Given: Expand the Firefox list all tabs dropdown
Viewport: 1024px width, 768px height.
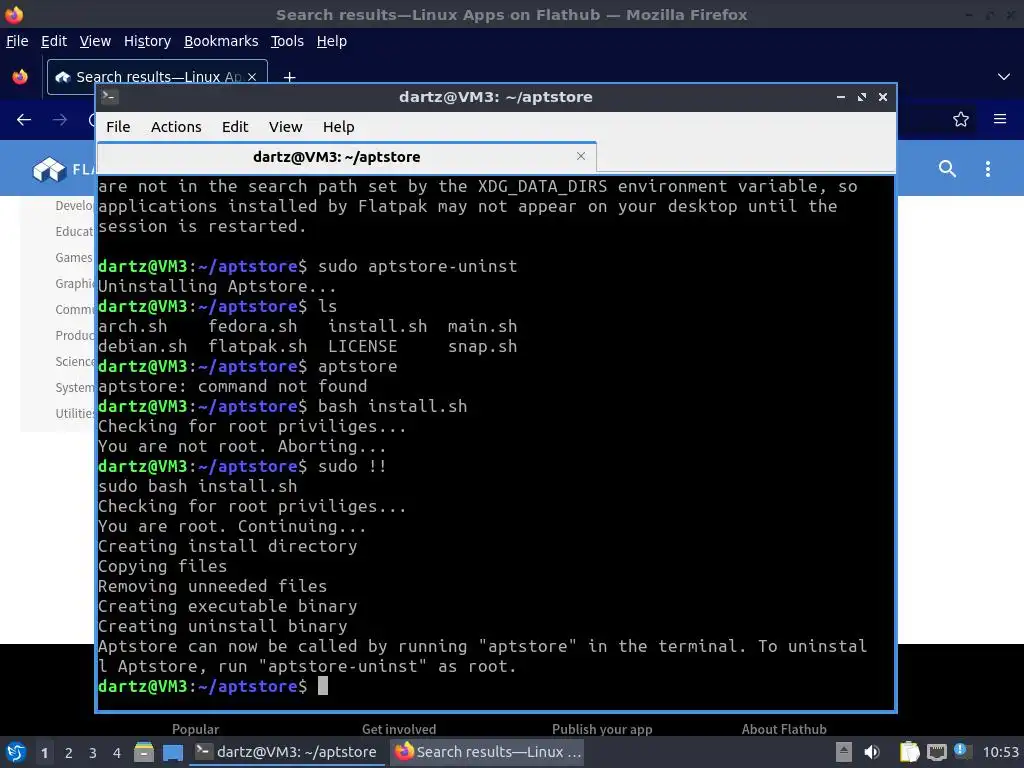Looking at the screenshot, I should coord(1004,77).
